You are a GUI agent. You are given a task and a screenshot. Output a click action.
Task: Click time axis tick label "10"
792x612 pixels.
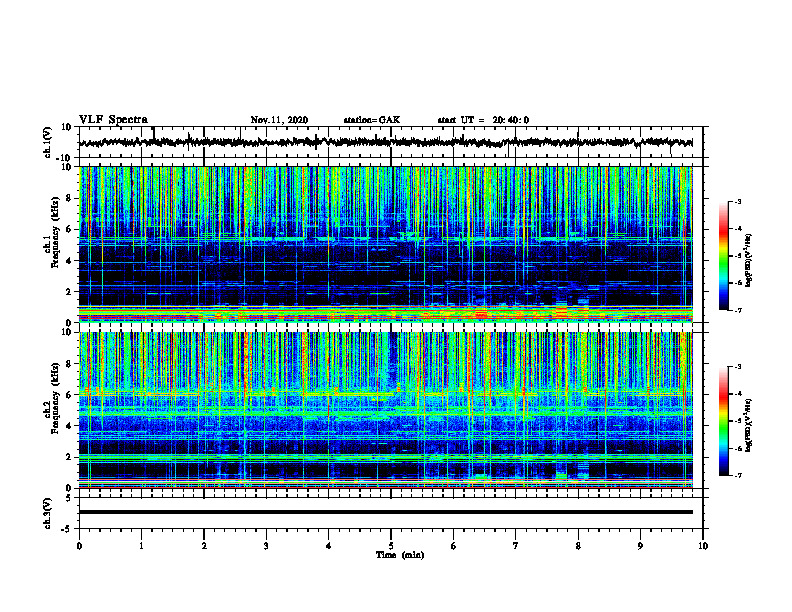click(703, 546)
